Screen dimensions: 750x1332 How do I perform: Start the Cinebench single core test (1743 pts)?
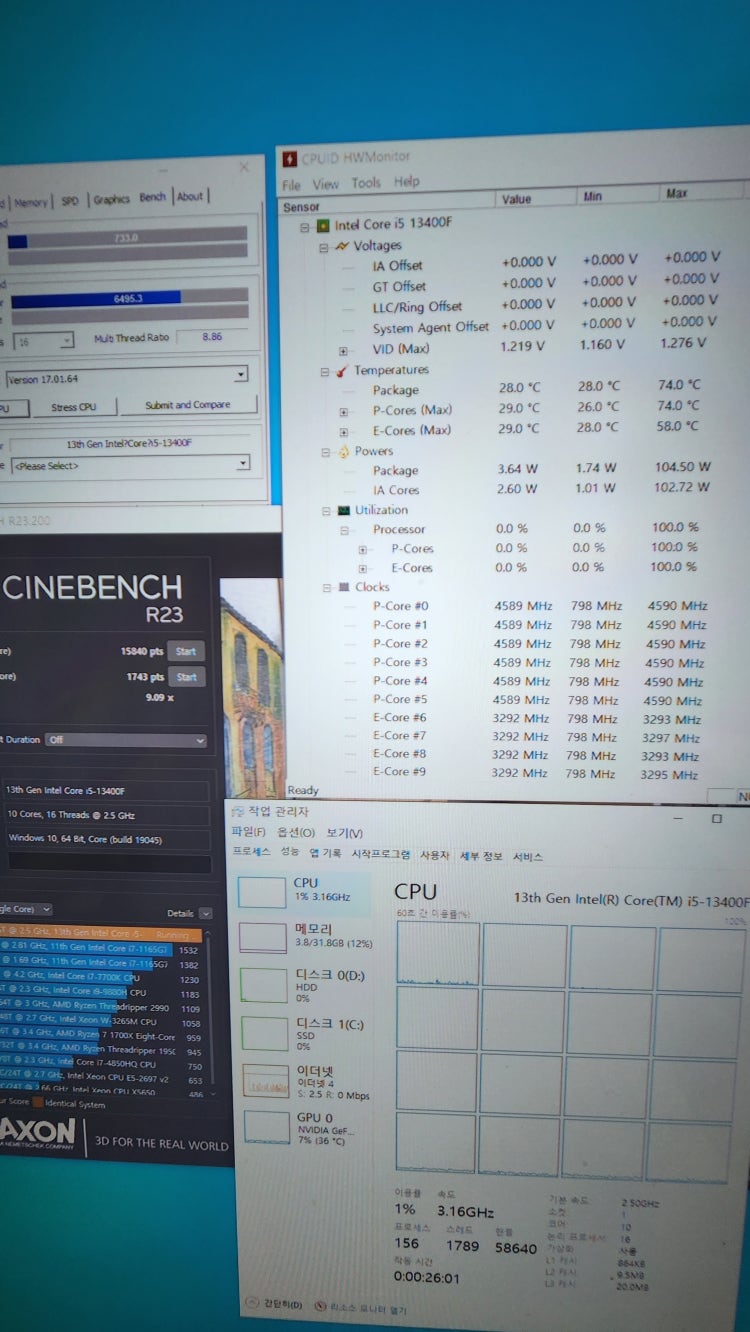click(186, 677)
